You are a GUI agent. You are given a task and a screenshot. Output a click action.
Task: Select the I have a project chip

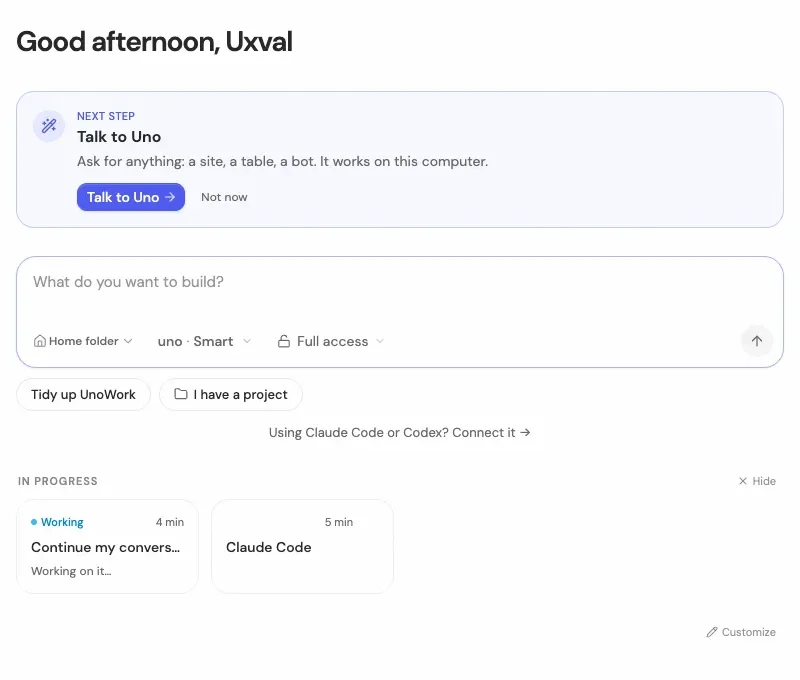(231, 394)
